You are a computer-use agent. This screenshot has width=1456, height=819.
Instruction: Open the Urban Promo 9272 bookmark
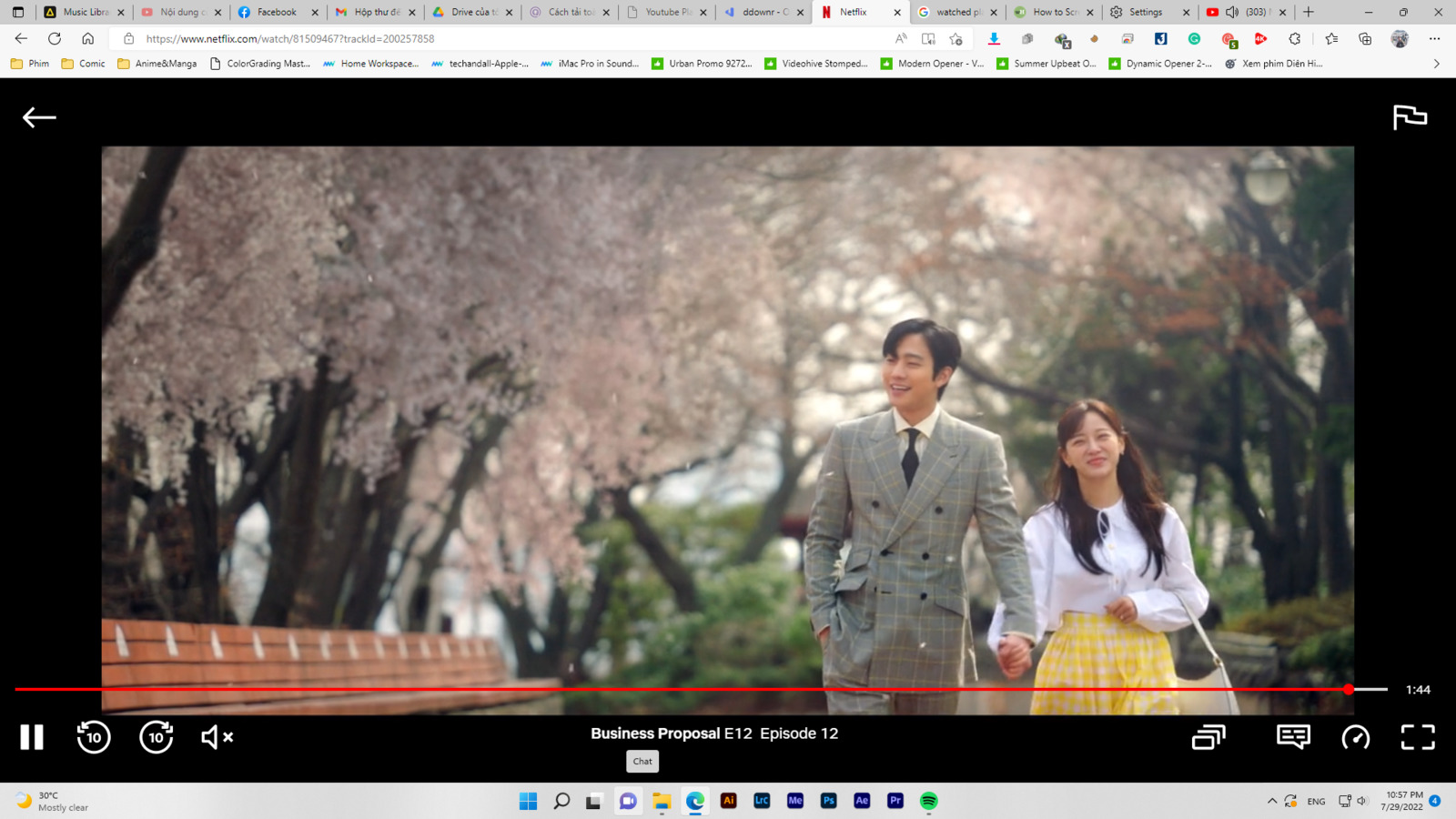[702, 64]
